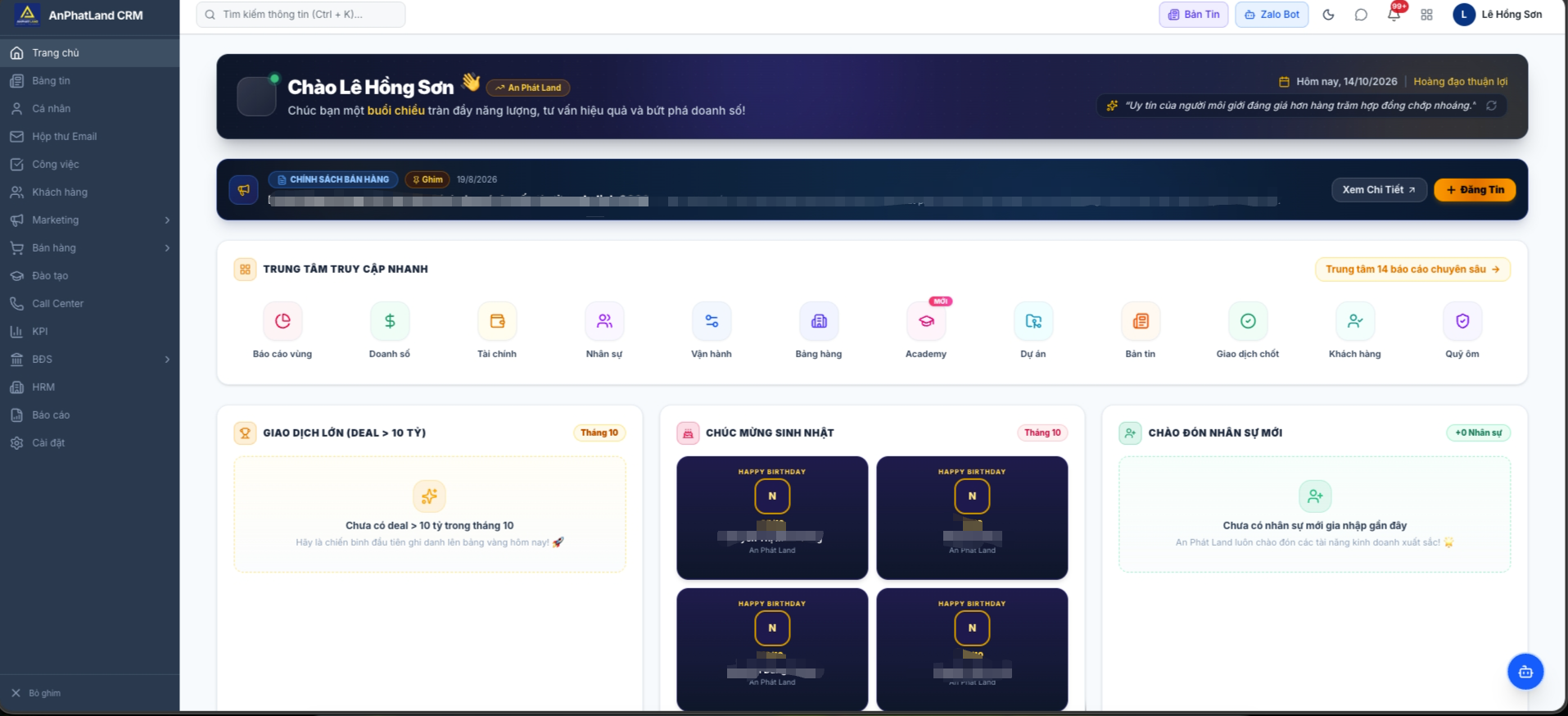Open Hộp thư Email in the sidebar

coord(90,137)
